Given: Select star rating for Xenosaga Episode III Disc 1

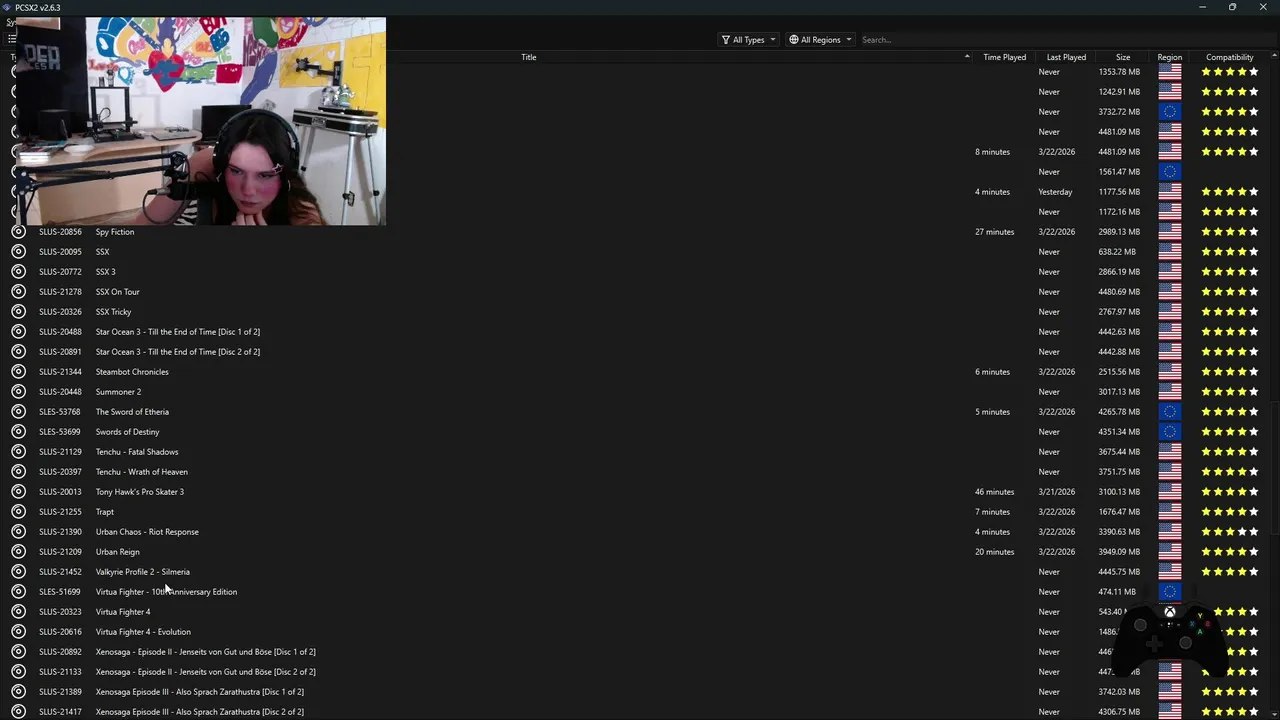Looking at the screenshot, I should [x=1230, y=691].
